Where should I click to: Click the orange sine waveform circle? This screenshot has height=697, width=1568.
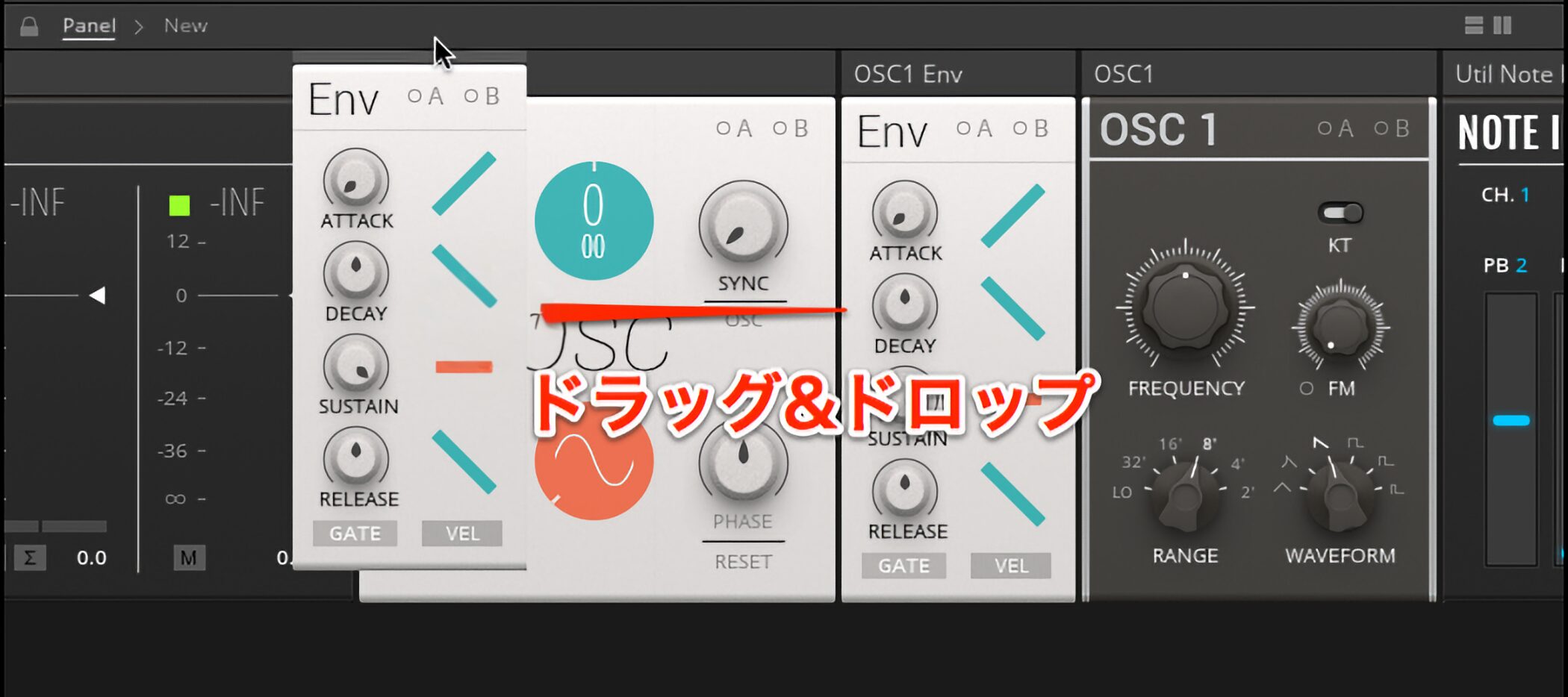594,460
